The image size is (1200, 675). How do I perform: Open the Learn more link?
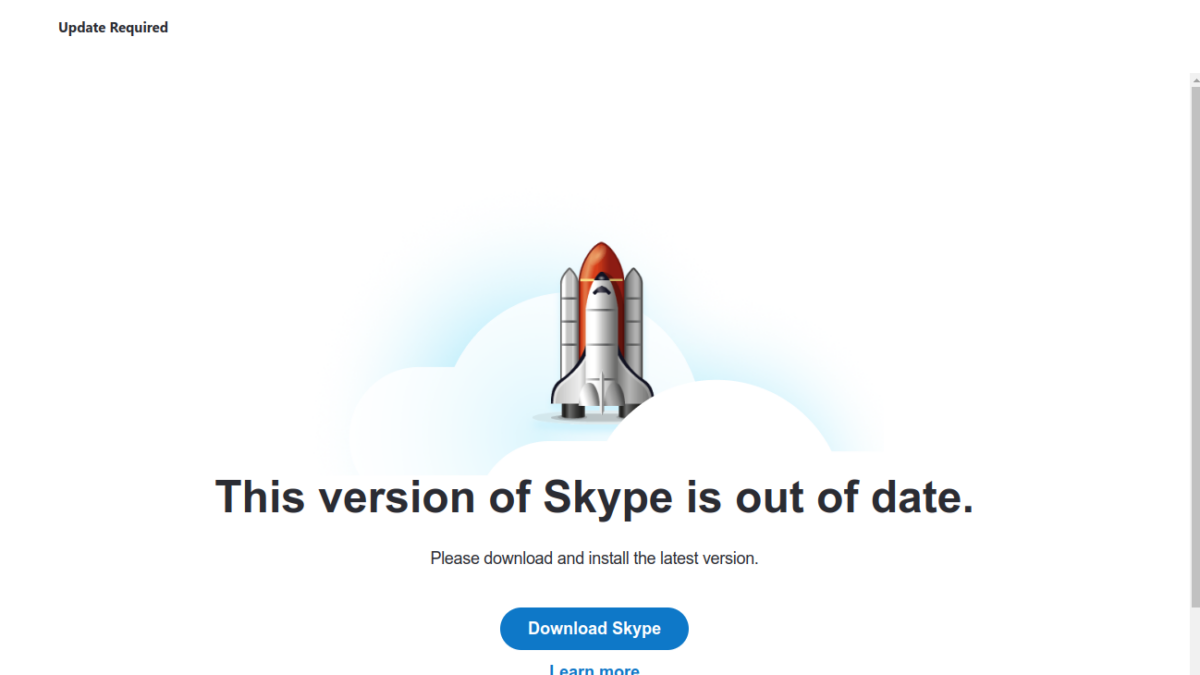pyautogui.click(x=594, y=669)
